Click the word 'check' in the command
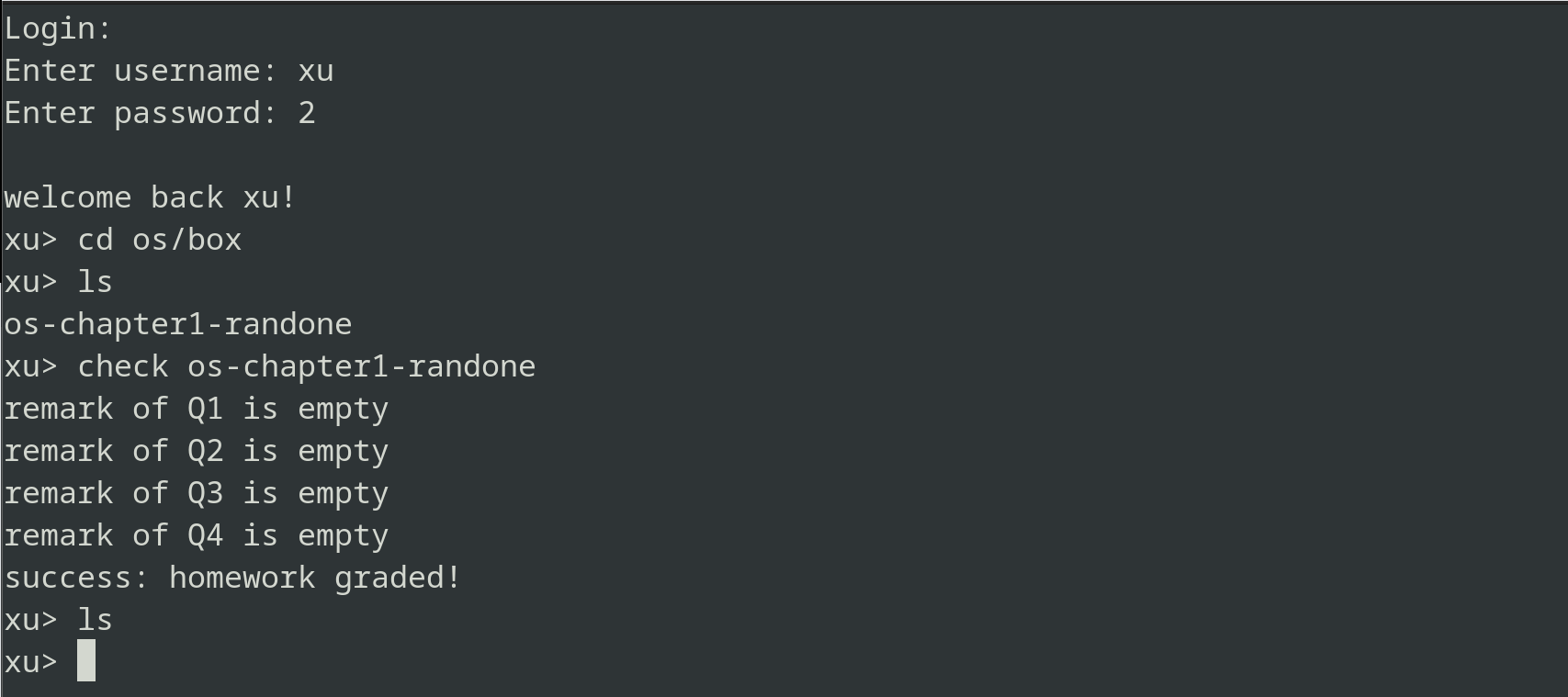Image resolution: width=1568 pixels, height=697 pixels. click(123, 366)
